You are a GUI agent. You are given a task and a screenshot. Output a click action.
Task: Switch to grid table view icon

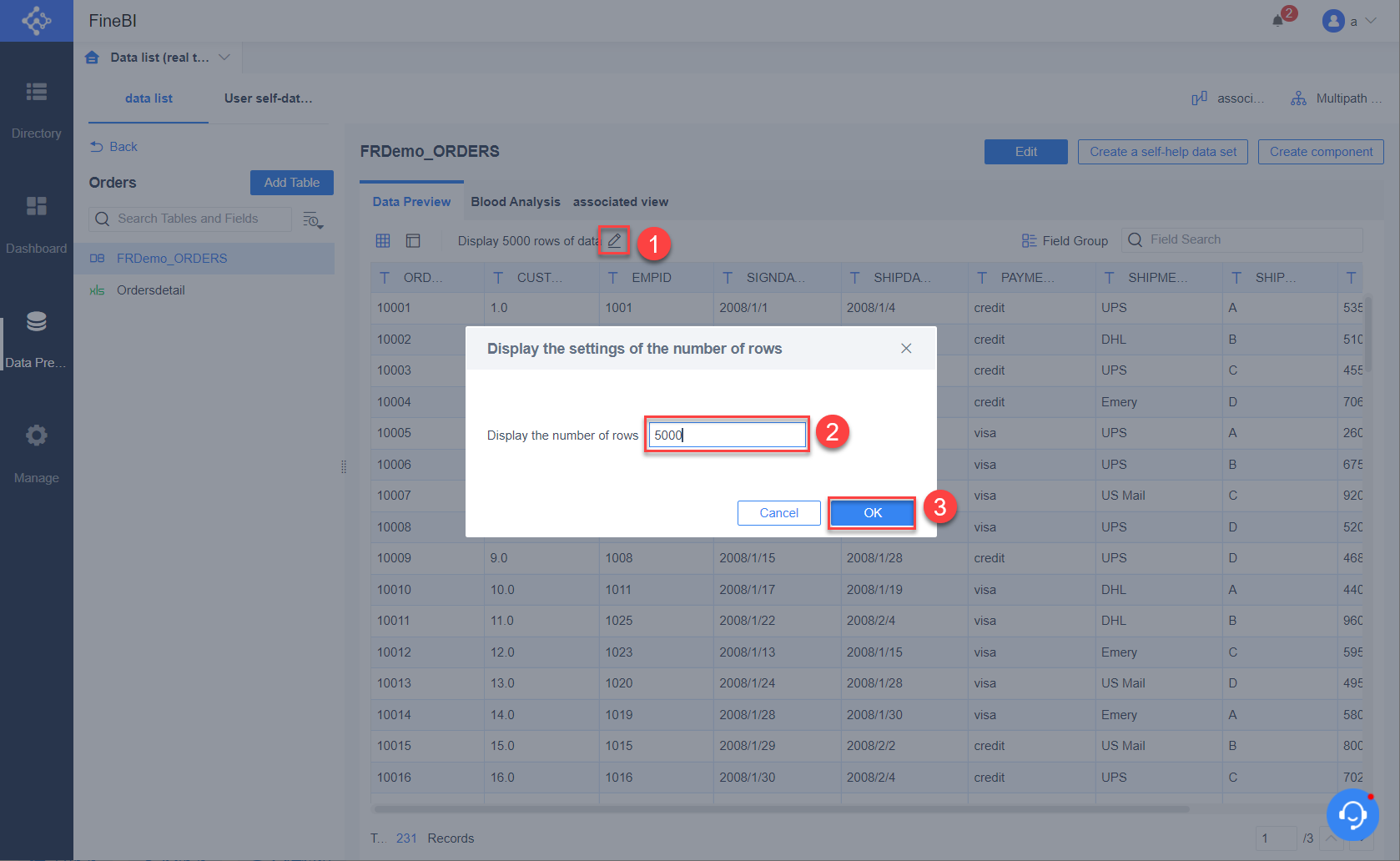click(x=383, y=240)
